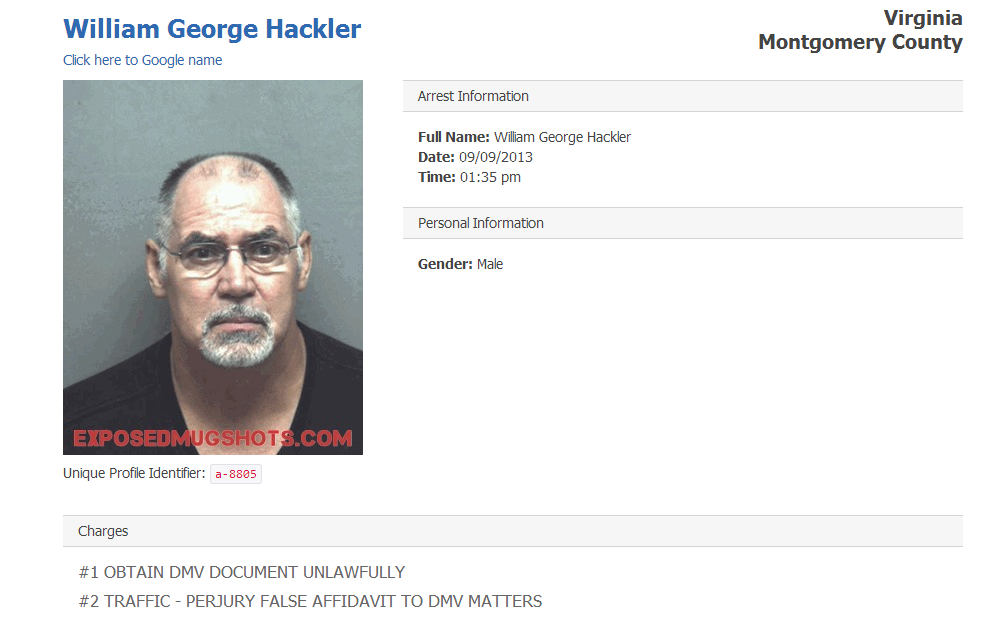The height and width of the screenshot is (622, 1008).
Task: Click the mugshot photo thumbnail
Action: pyautogui.click(x=213, y=267)
